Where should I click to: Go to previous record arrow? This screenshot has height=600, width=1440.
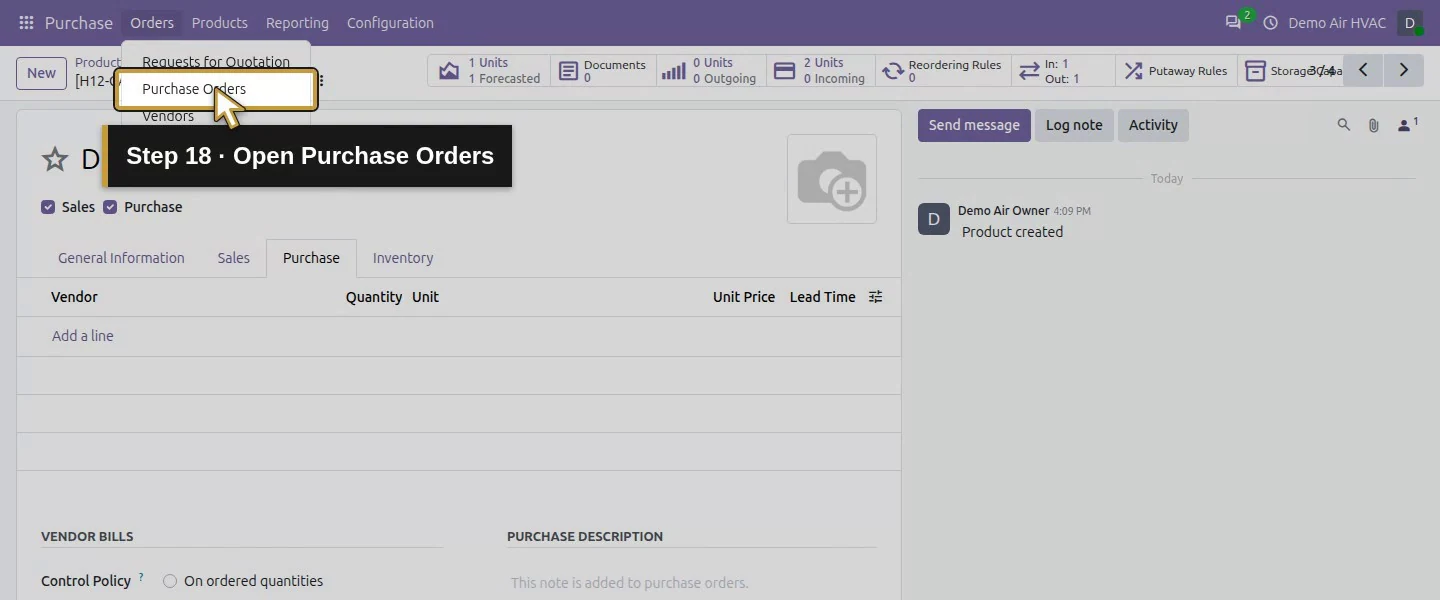click(x=1363, y=70)
